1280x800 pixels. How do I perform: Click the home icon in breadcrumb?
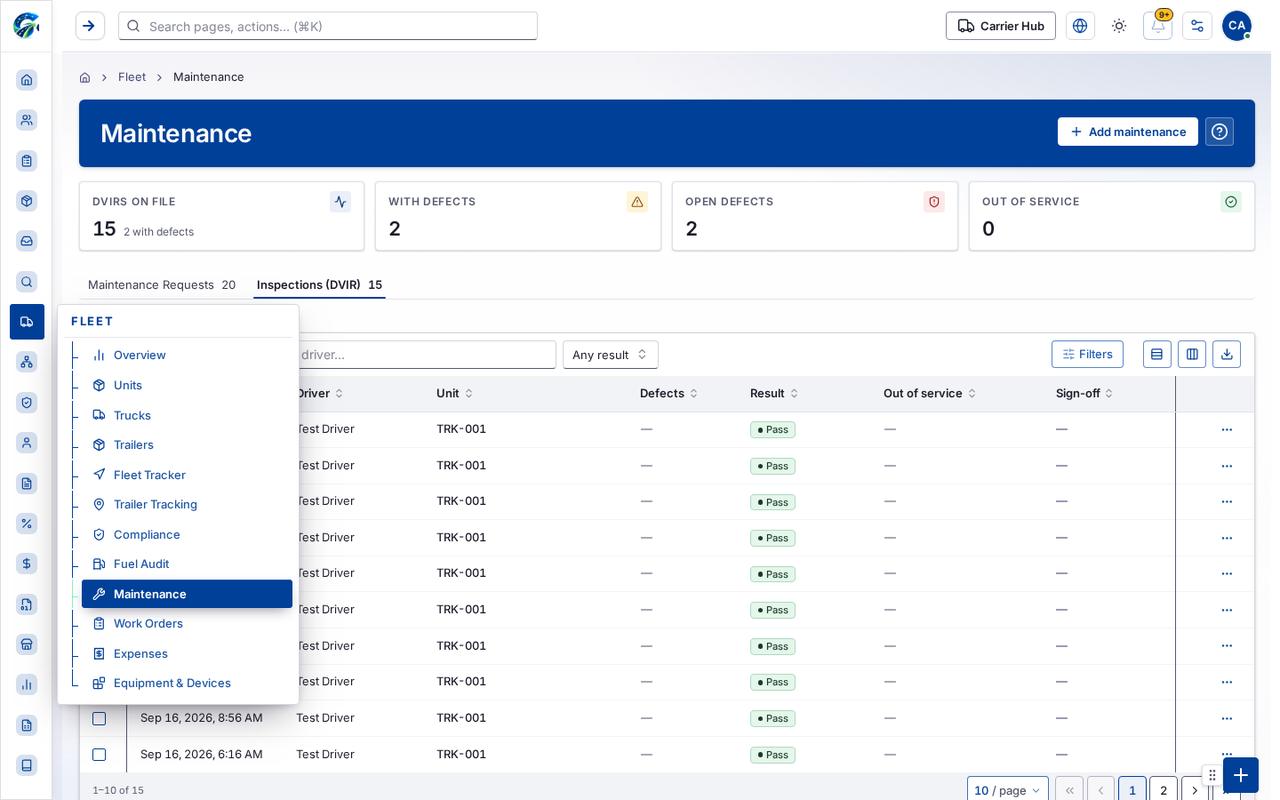[x=85, y=77]
